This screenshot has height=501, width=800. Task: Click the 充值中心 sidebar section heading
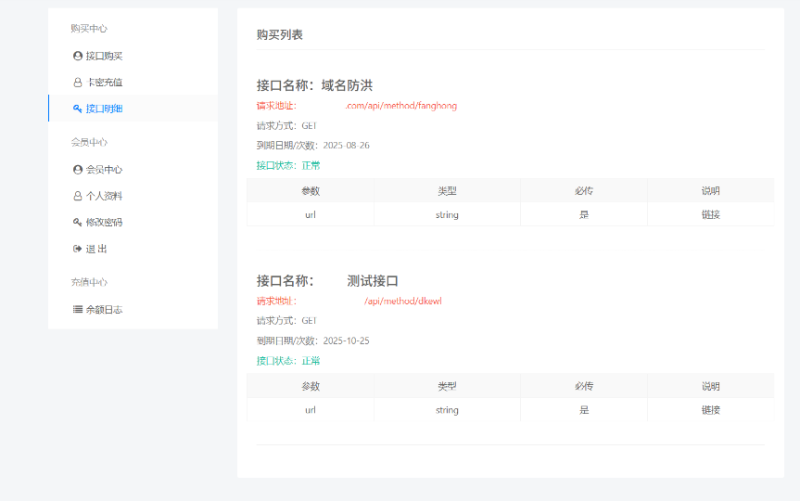coord(89,282)
